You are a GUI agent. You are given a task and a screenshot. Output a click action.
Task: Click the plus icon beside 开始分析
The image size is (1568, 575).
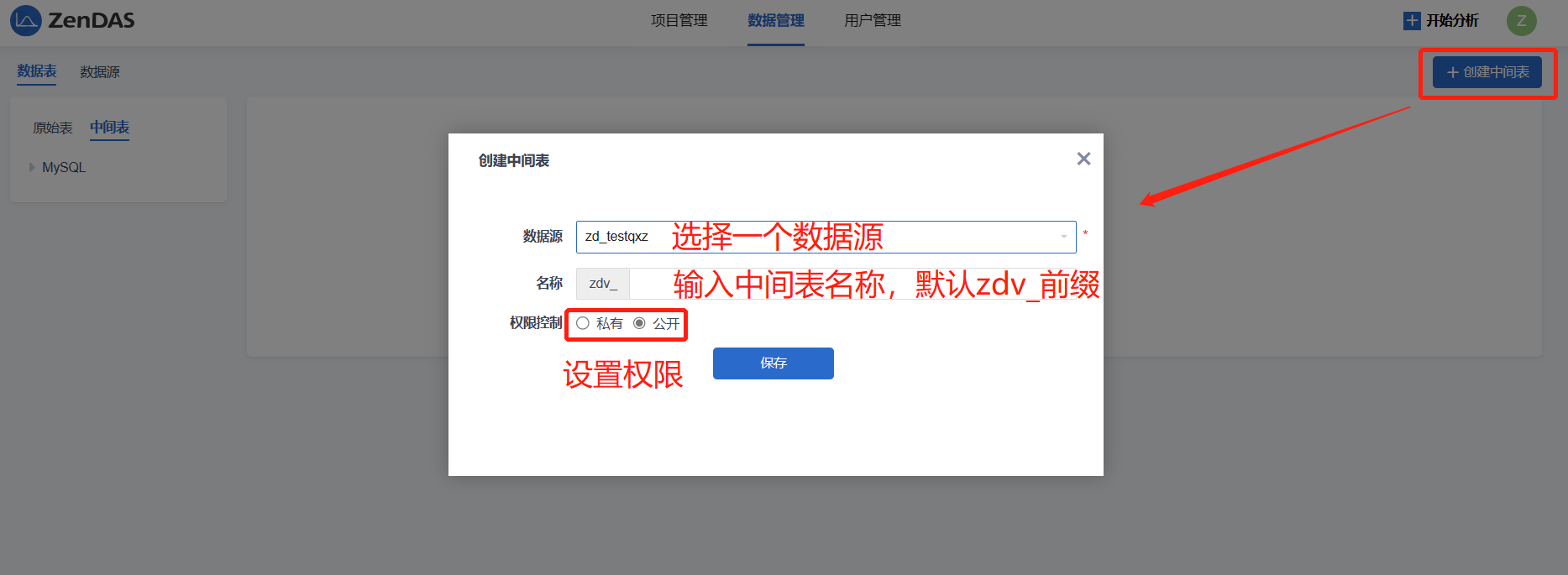[1412, 21]
